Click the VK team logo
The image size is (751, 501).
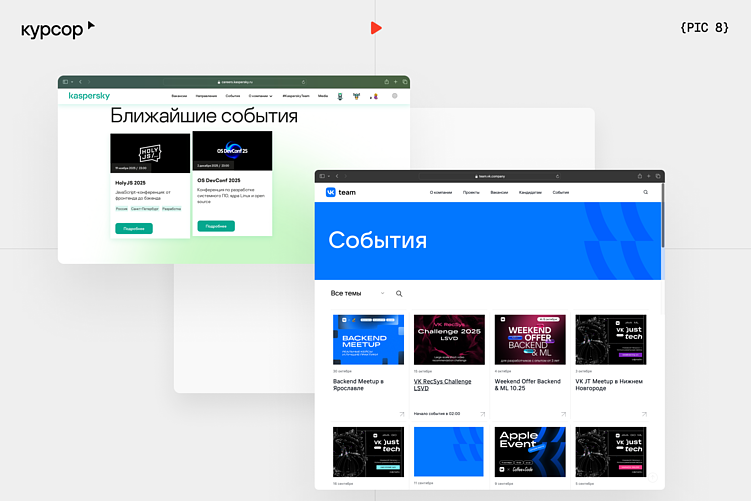click(x=341, y=192)
